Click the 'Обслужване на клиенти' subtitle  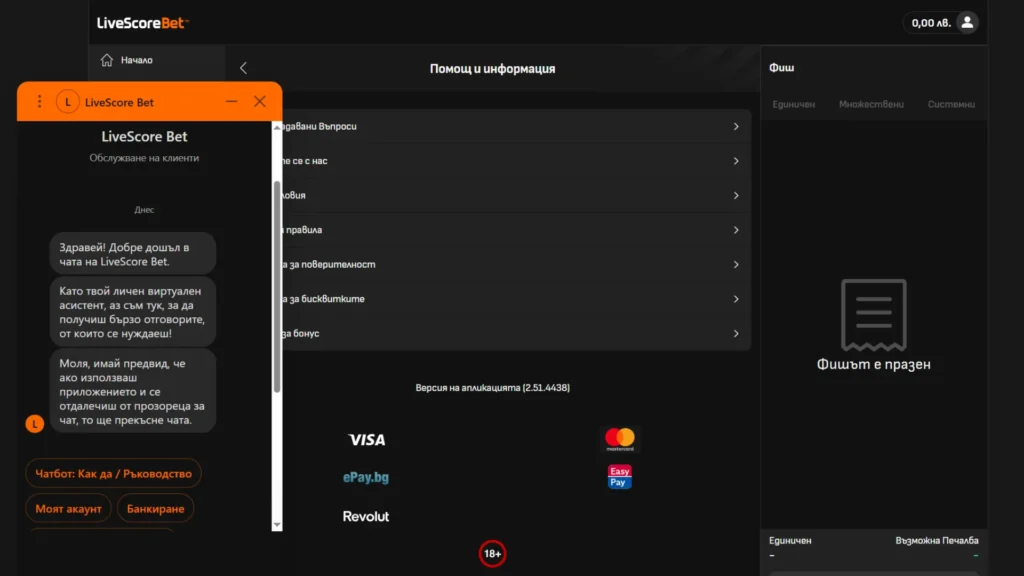point(144,158)
